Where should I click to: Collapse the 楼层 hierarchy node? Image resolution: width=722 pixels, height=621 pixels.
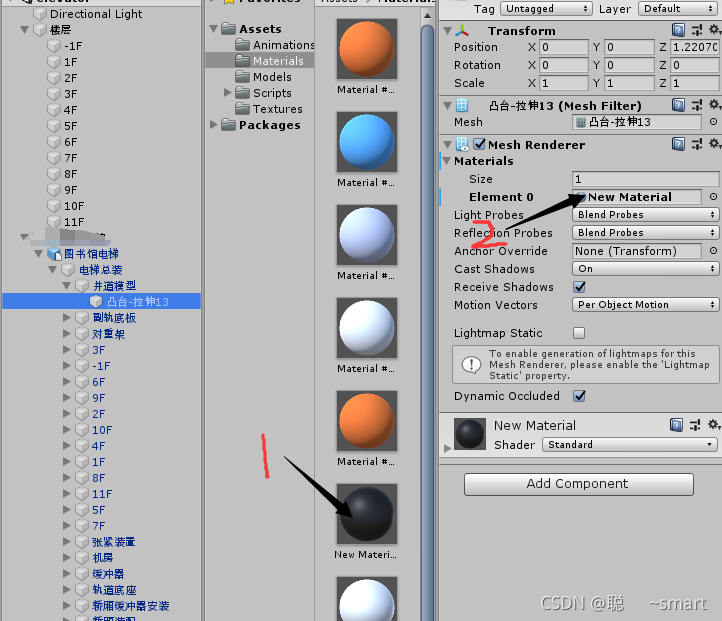coord(24,30)
